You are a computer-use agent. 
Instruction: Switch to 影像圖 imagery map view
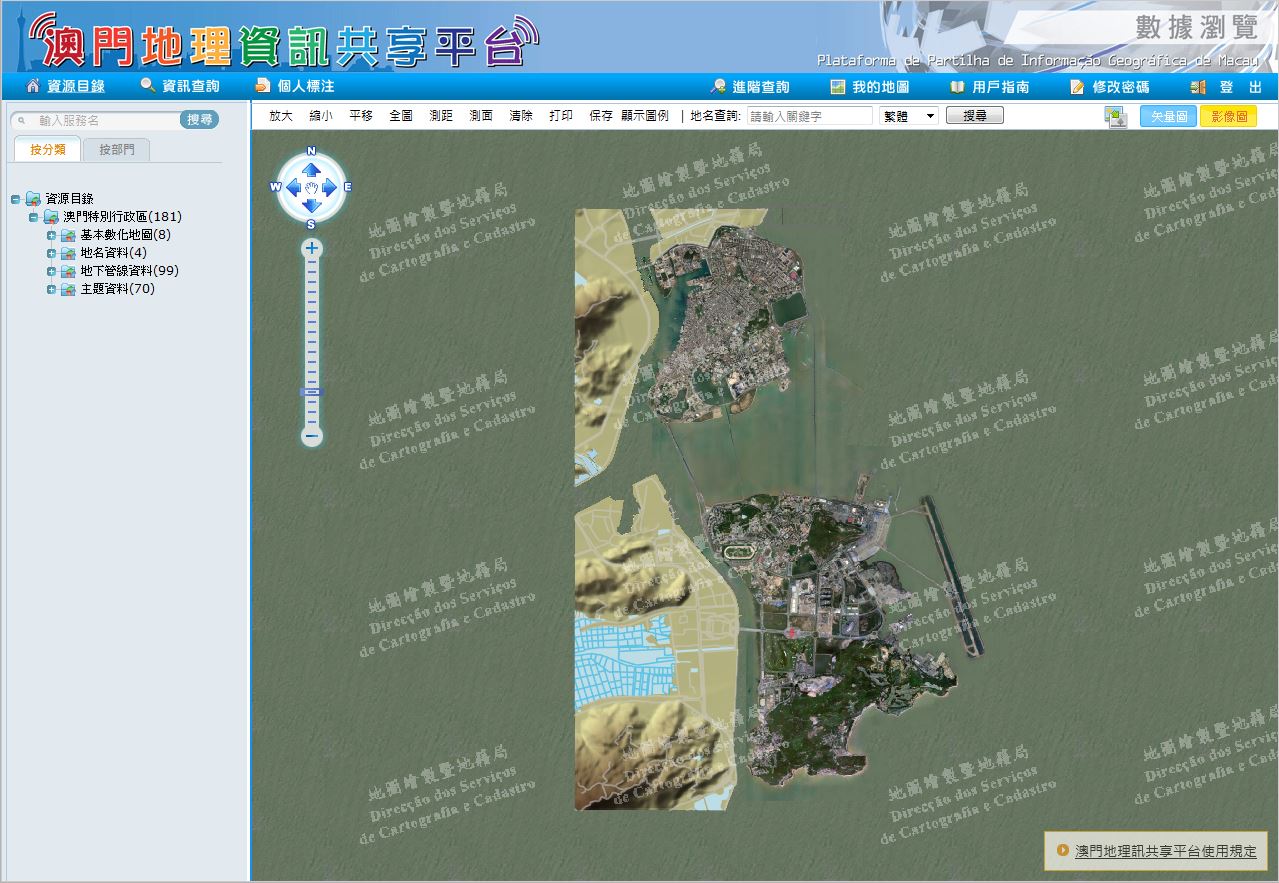point(1228,116)
